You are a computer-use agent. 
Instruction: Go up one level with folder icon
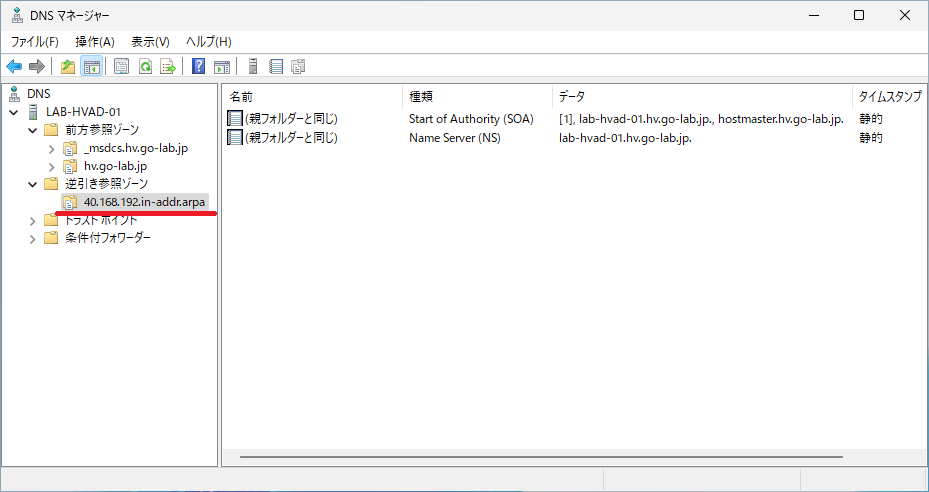click(68, 66)
